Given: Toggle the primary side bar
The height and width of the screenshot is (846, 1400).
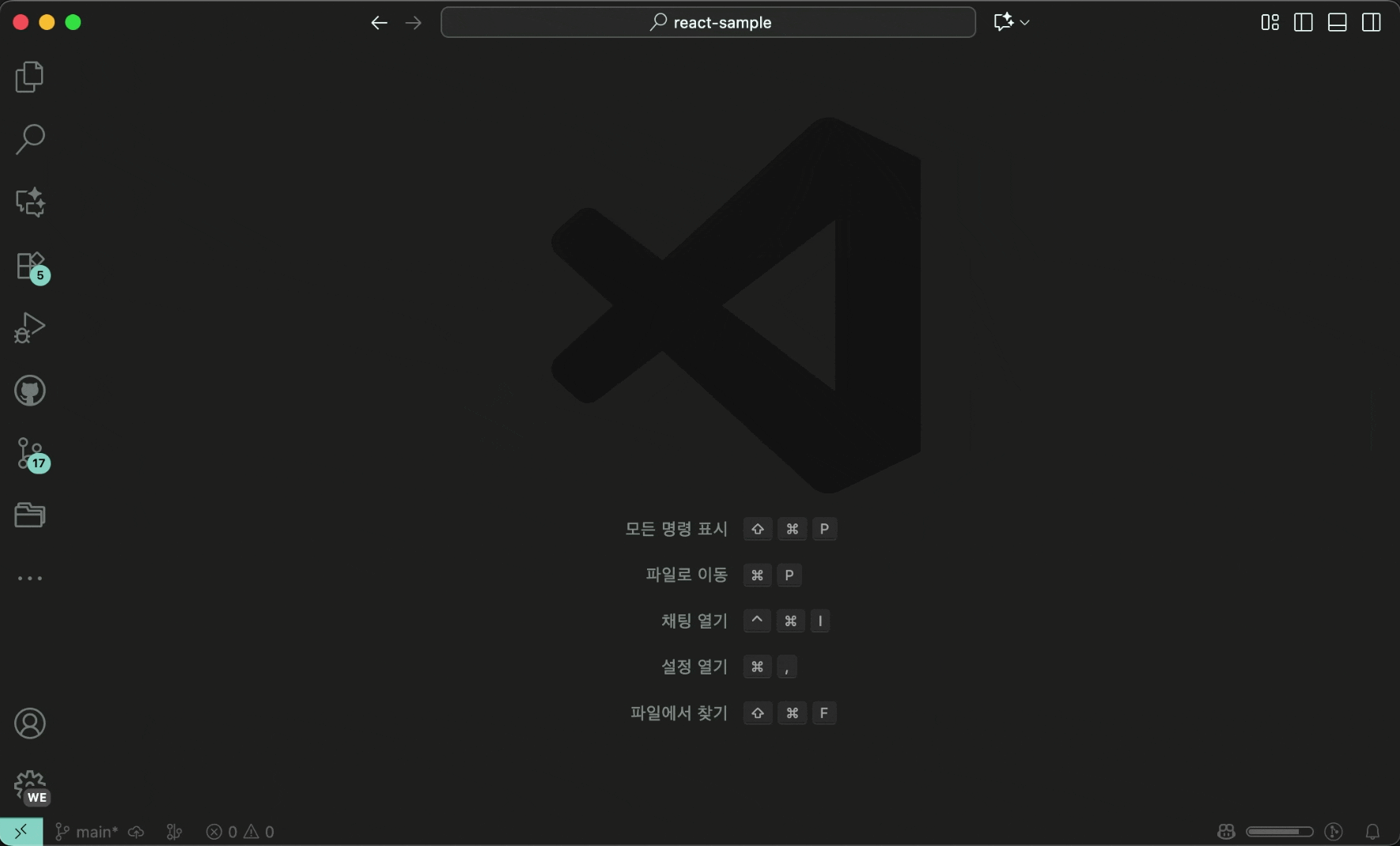Looking at the screenshot, I should [x=1304, y=23].
